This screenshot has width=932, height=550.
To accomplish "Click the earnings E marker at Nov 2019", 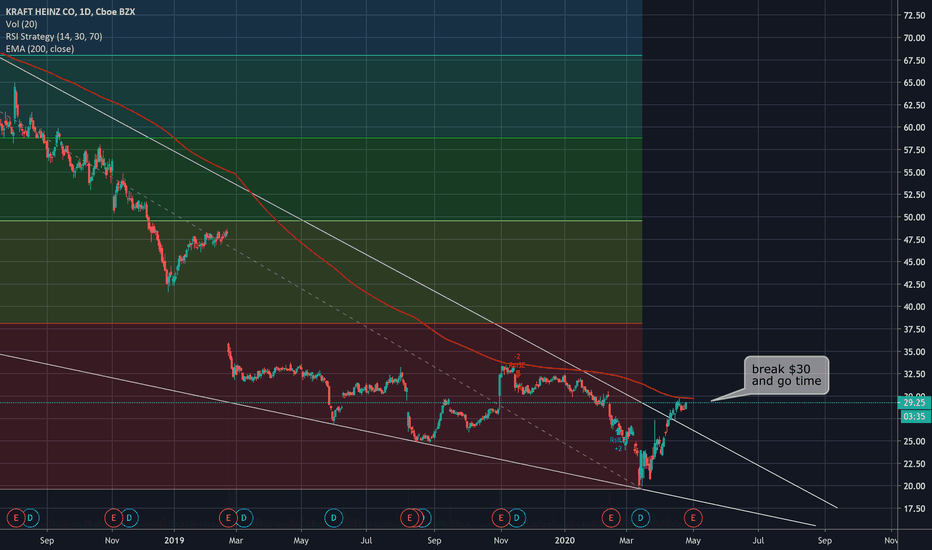I will click(500, 518).
